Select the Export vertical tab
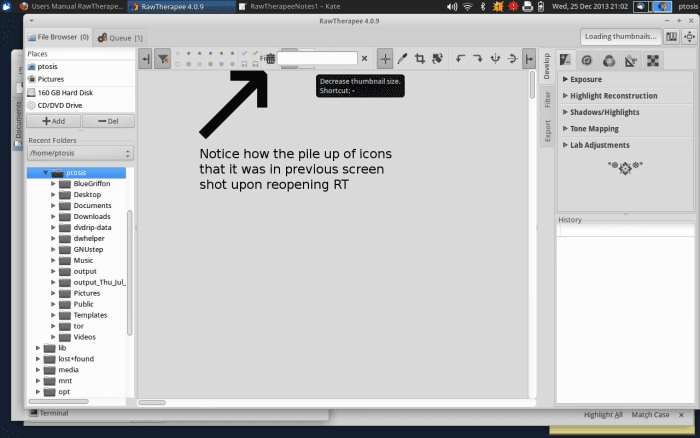 pos(546,130)
